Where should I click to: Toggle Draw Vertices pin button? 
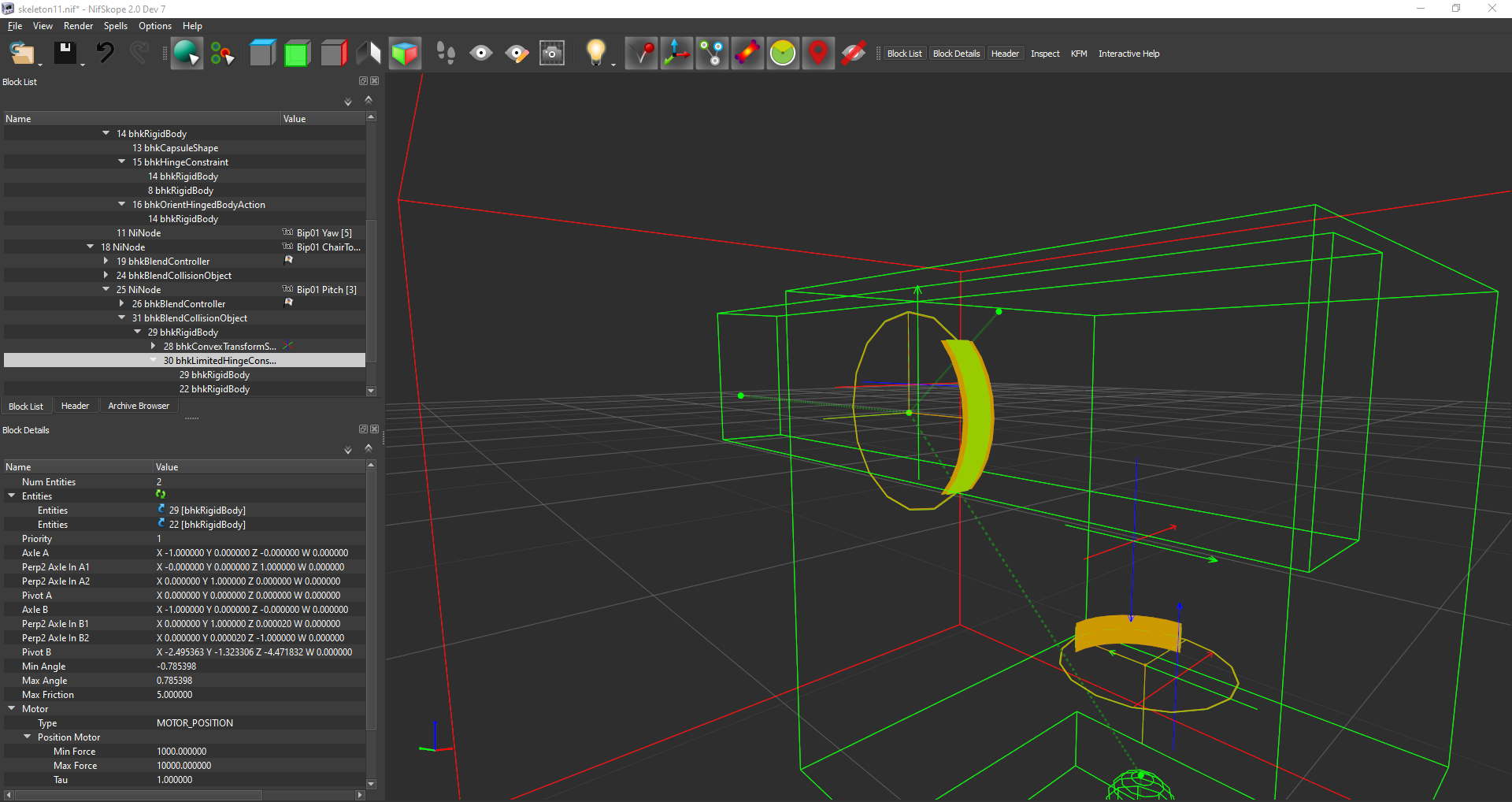point(641,54)
